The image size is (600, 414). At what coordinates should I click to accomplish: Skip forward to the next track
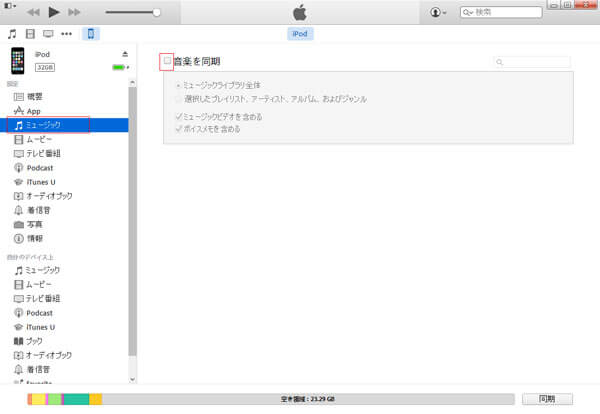[x=74, y=12]
